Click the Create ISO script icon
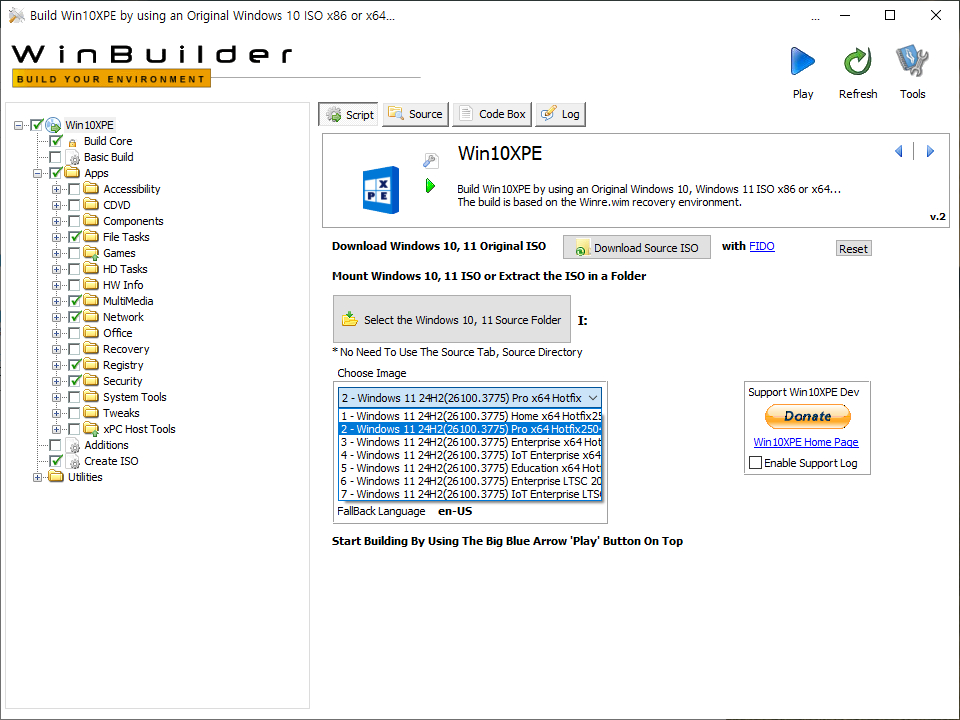 [73, 461]
